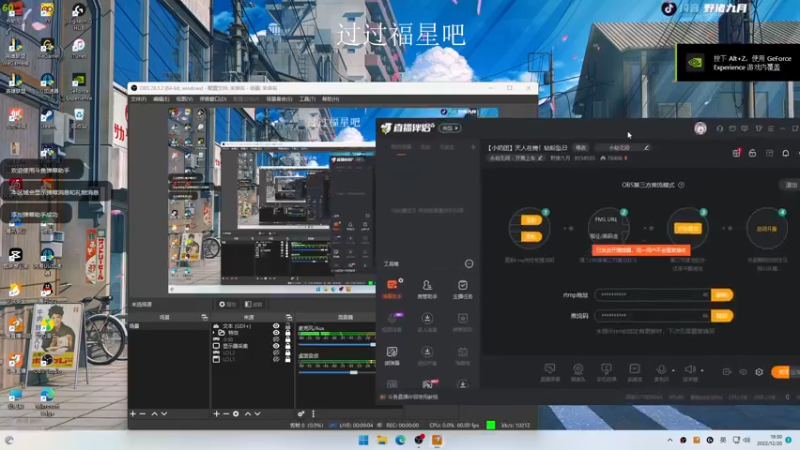Open the 编辑(E) menu in OBS
Image resolution: width=800 pixels, height=450 pixels.
pos(161,99)
